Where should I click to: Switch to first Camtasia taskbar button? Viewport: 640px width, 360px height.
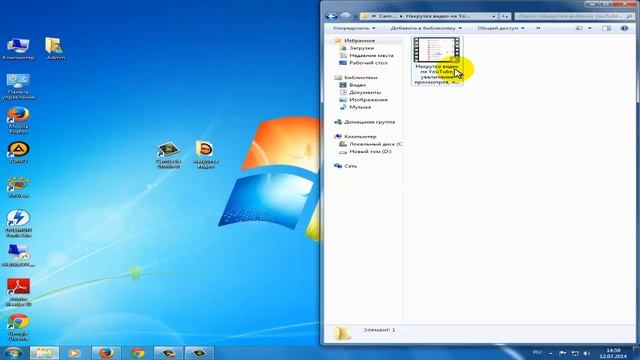click(168, 353)
